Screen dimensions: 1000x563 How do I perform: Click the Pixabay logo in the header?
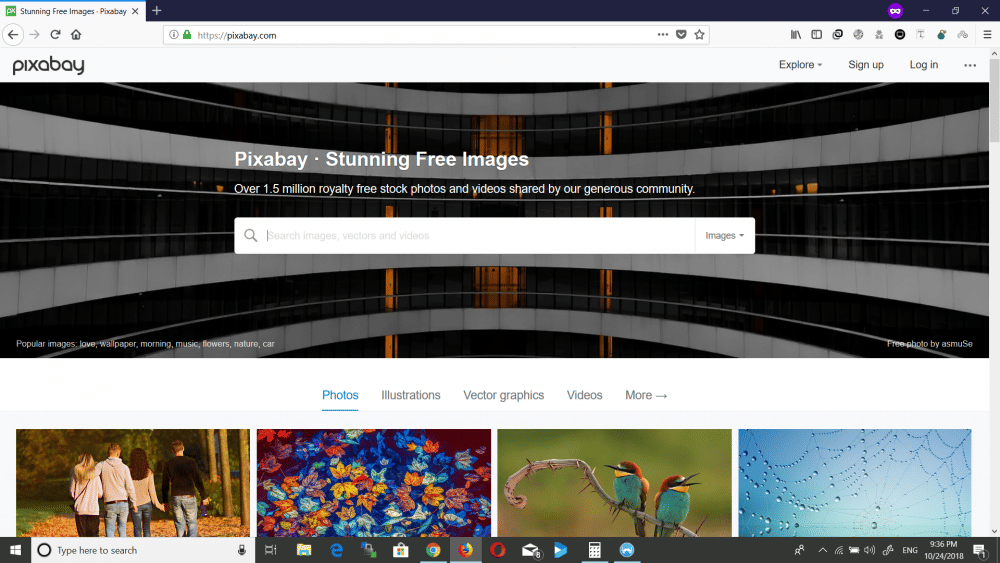click(x=48, y=65)
